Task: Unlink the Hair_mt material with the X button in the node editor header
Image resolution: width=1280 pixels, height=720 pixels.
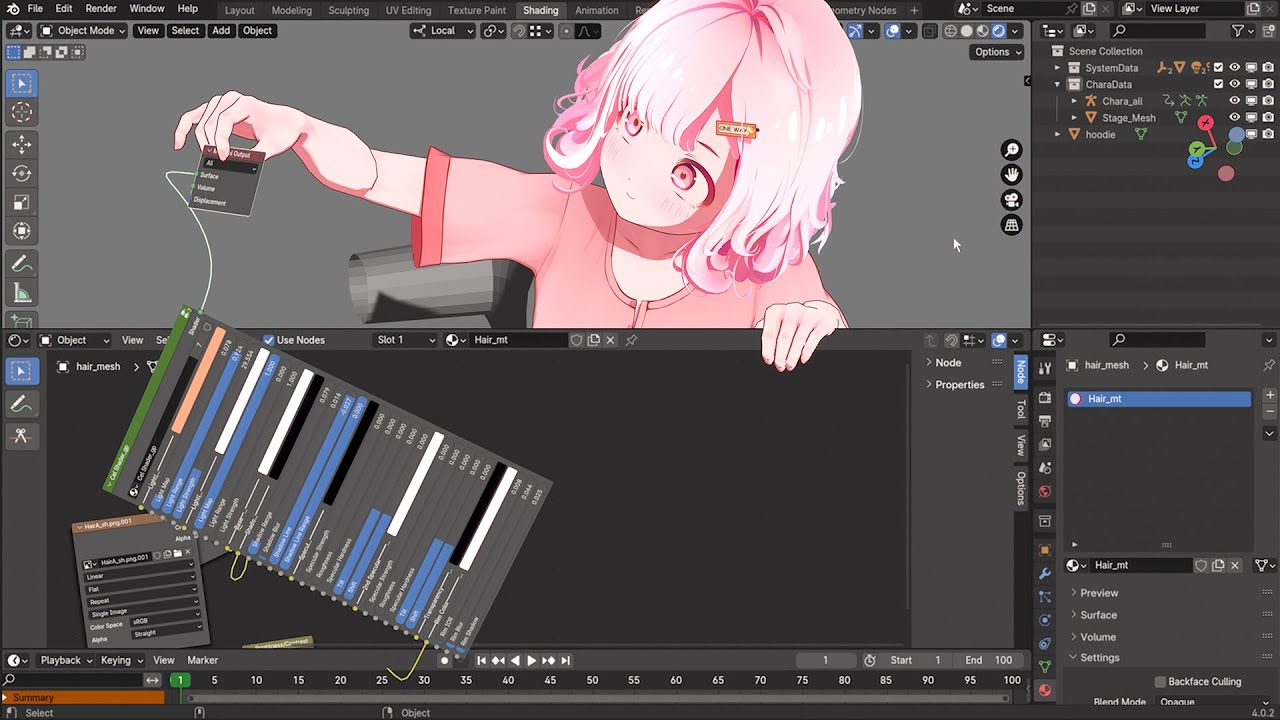Action: (610, 340)
